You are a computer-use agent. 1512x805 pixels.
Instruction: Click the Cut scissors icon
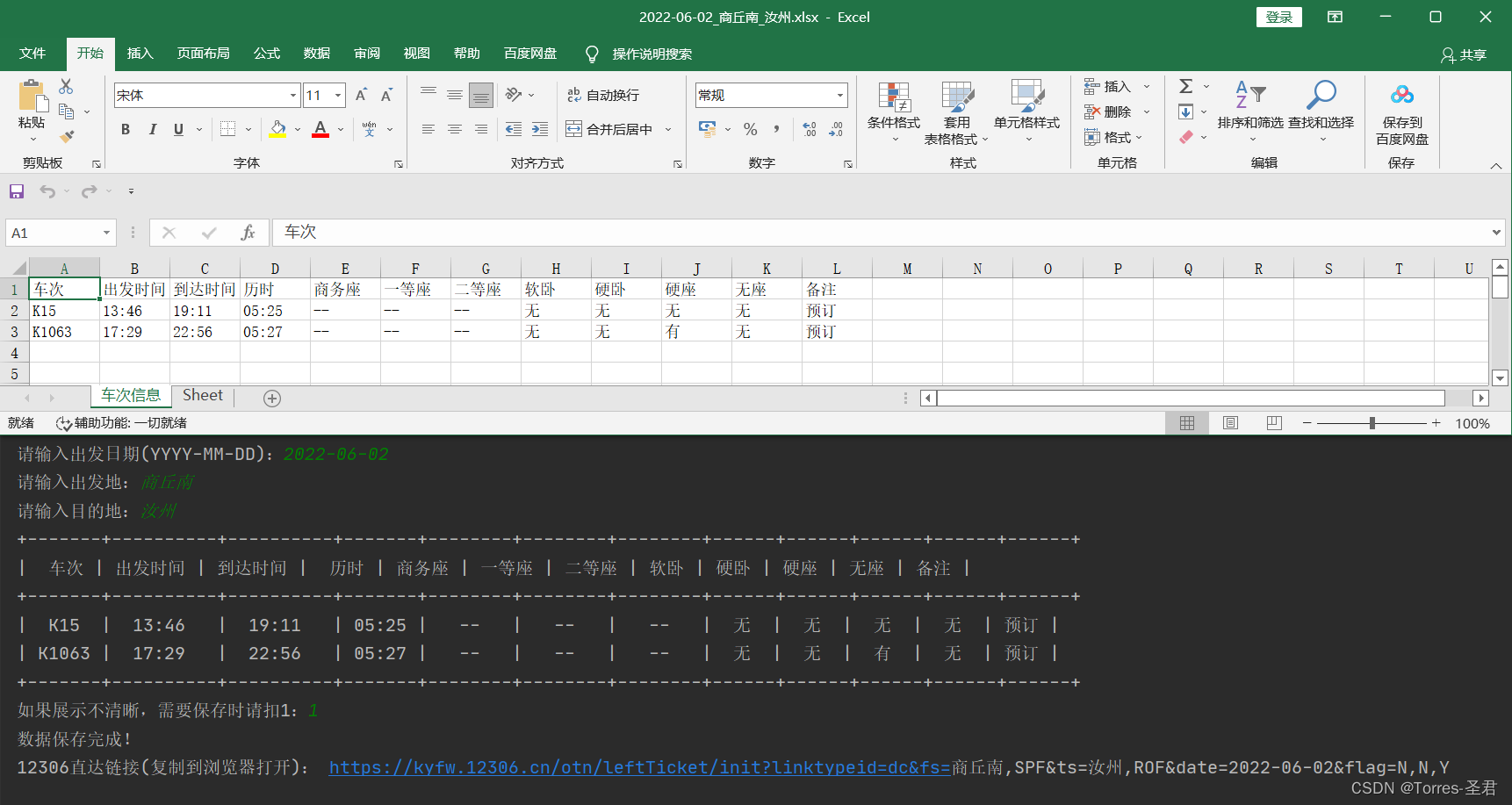66,86
